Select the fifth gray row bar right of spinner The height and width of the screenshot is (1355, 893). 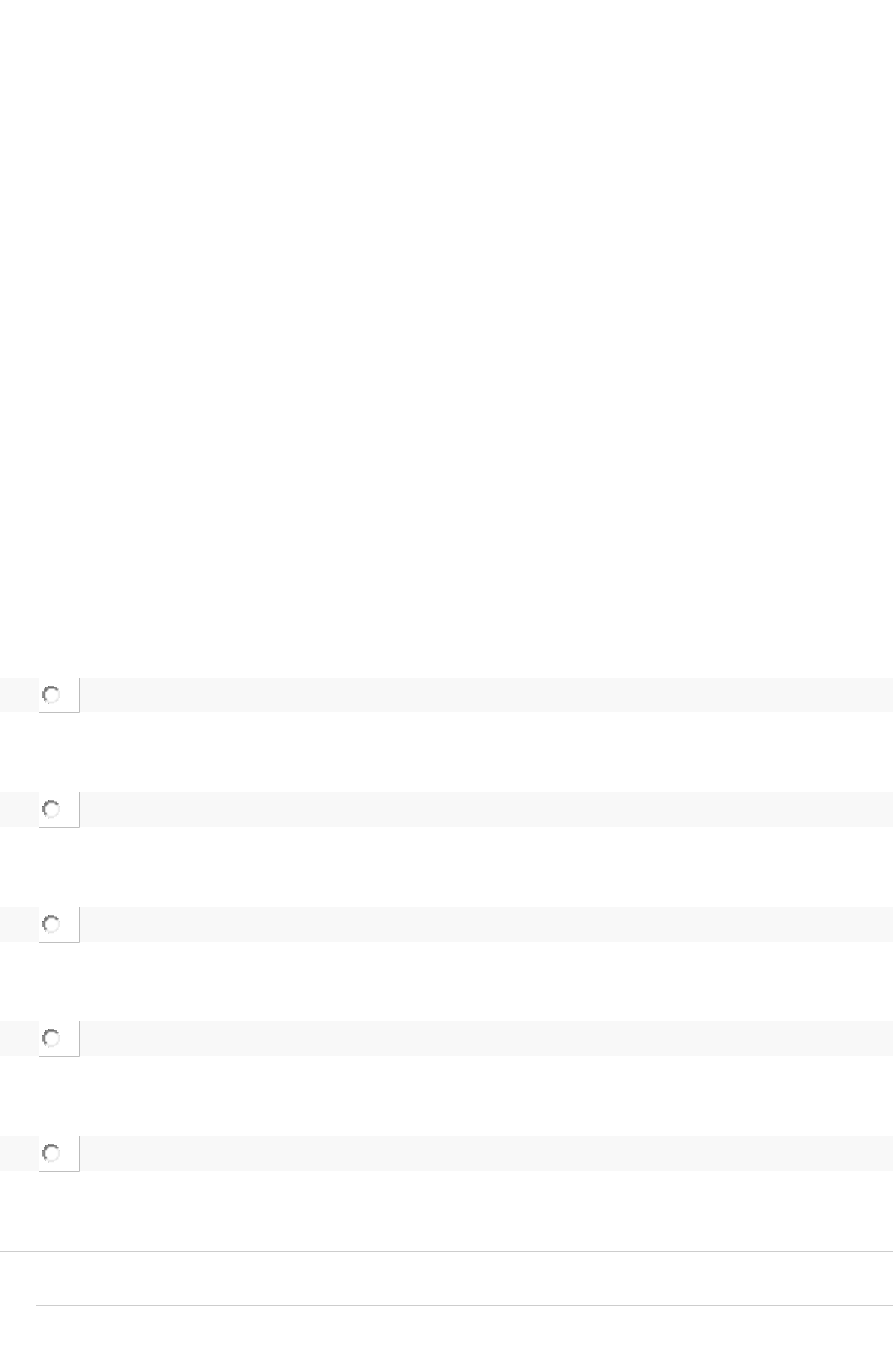[485, 1154]
